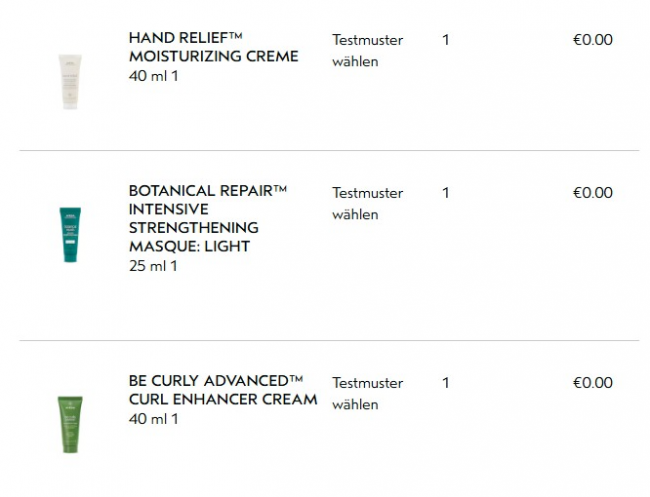650x497 pixels.
Task: Open Hand Relief Moisturizing Creme product page
Action: pyautogui.click(x=213, y=47)
